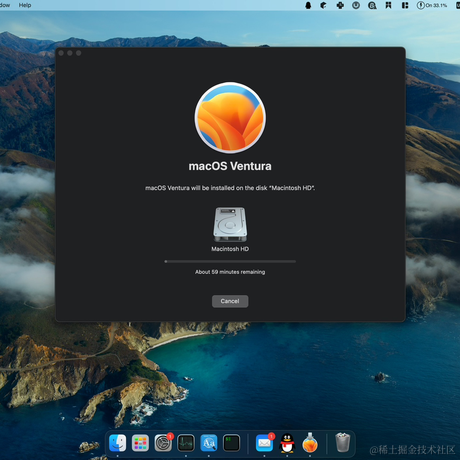Click the magnifier-with-document menu bar icon
The width and height of the screenshot is (460, 460).
pyautogui.click(x=372, y=5)
